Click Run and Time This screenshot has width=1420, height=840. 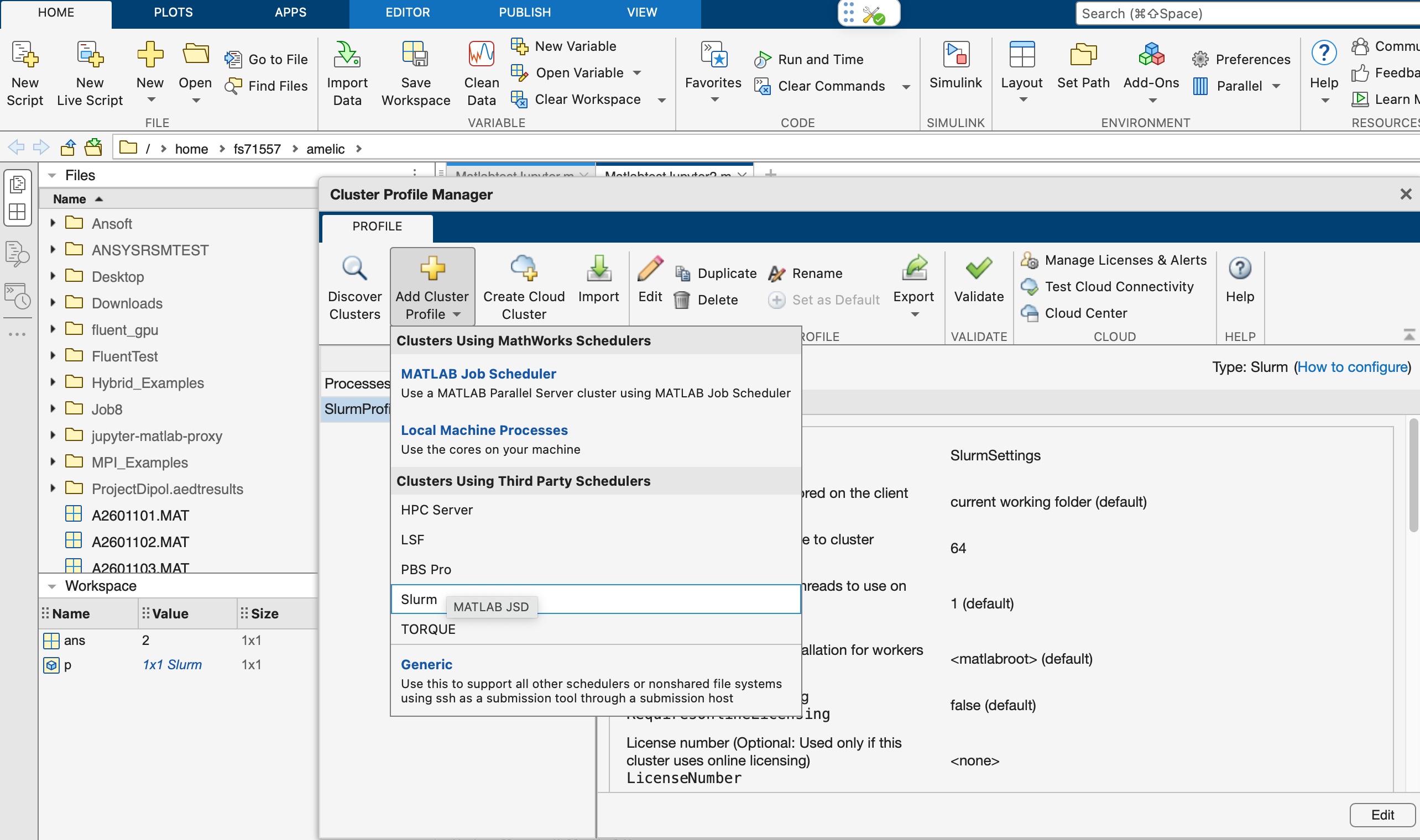(x=809, y=60)
